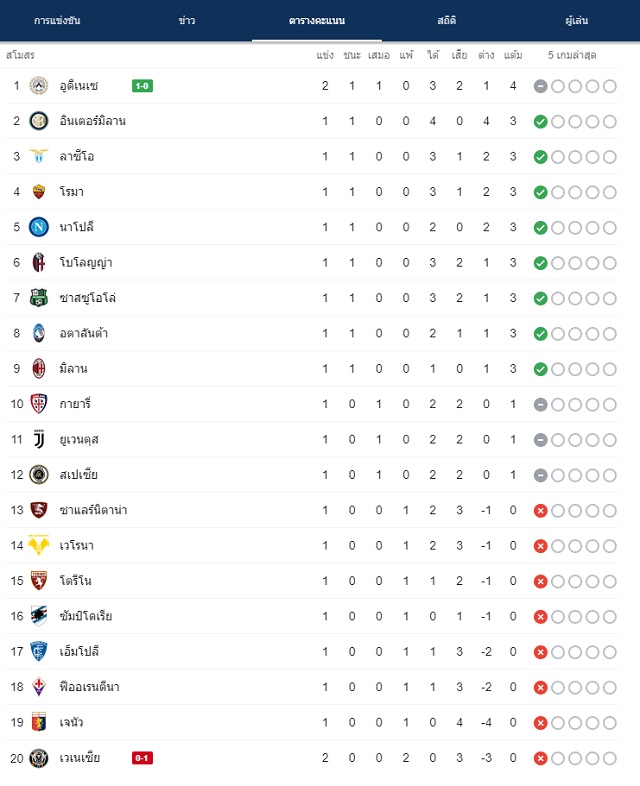Open the การแข่งขัน tab
This screenshot has height=786, width=640.
[57, 21]
